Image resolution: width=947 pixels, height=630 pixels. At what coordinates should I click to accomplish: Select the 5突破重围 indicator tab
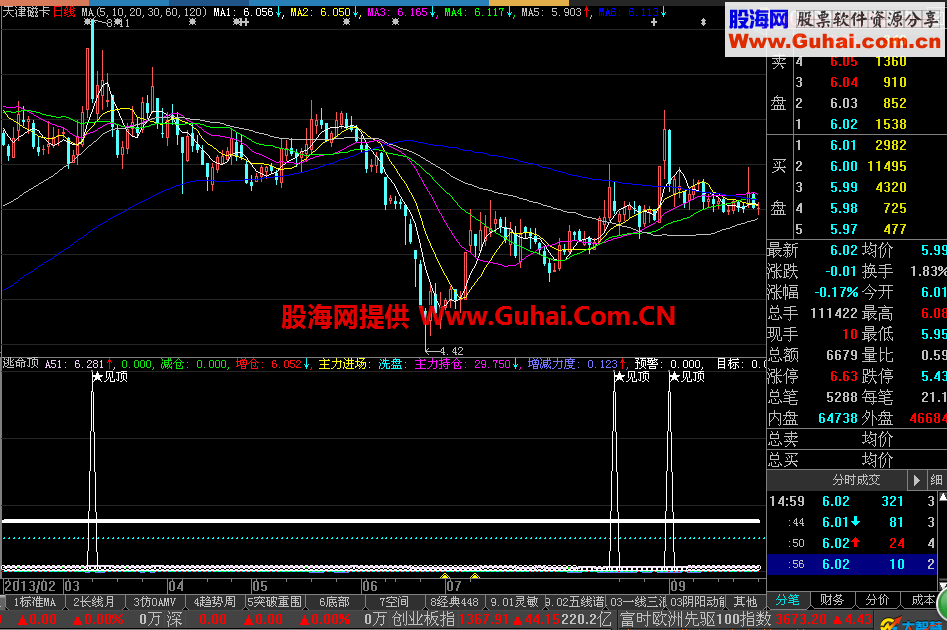pos(276,603)
